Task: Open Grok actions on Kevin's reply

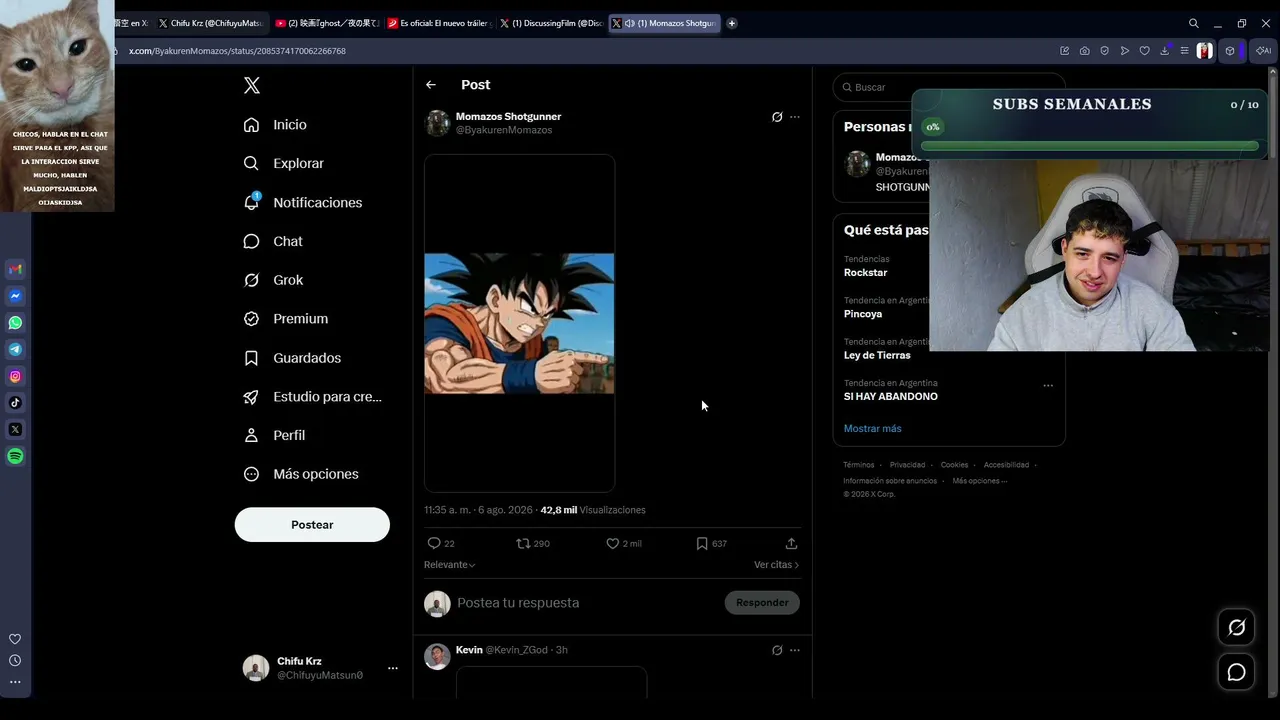Action: point(777,650)
